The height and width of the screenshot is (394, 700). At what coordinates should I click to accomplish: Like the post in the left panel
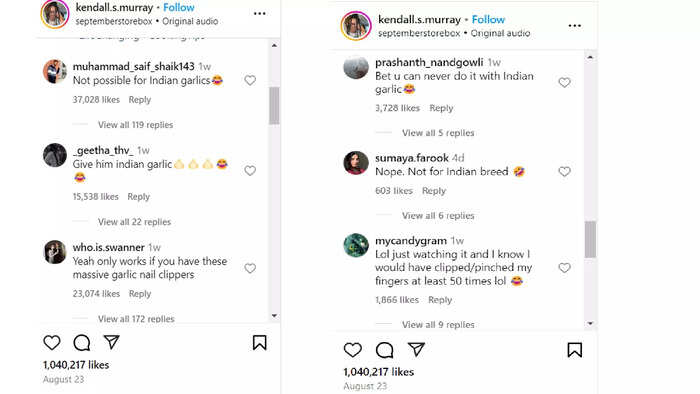pos(52,343)
